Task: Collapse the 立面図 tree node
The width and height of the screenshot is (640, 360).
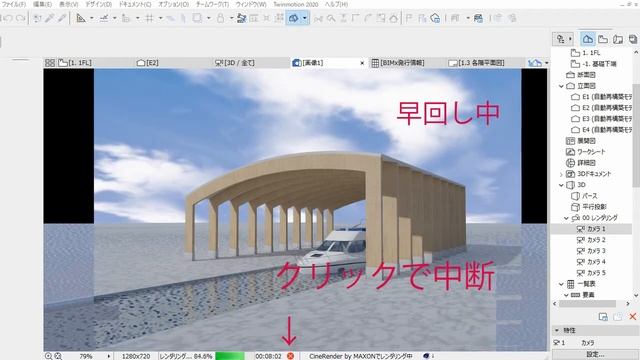Action: tap(562, 86)
